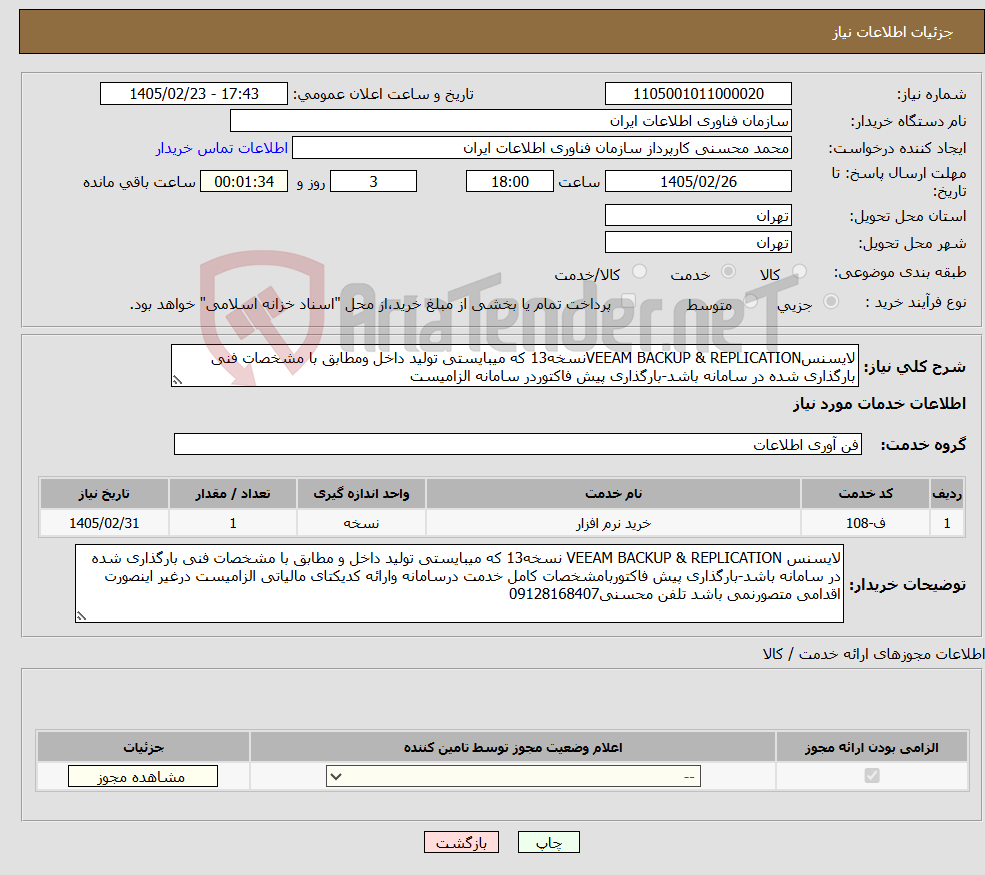
Task: Click column header نام خدمت
Action: pos(613,494)
